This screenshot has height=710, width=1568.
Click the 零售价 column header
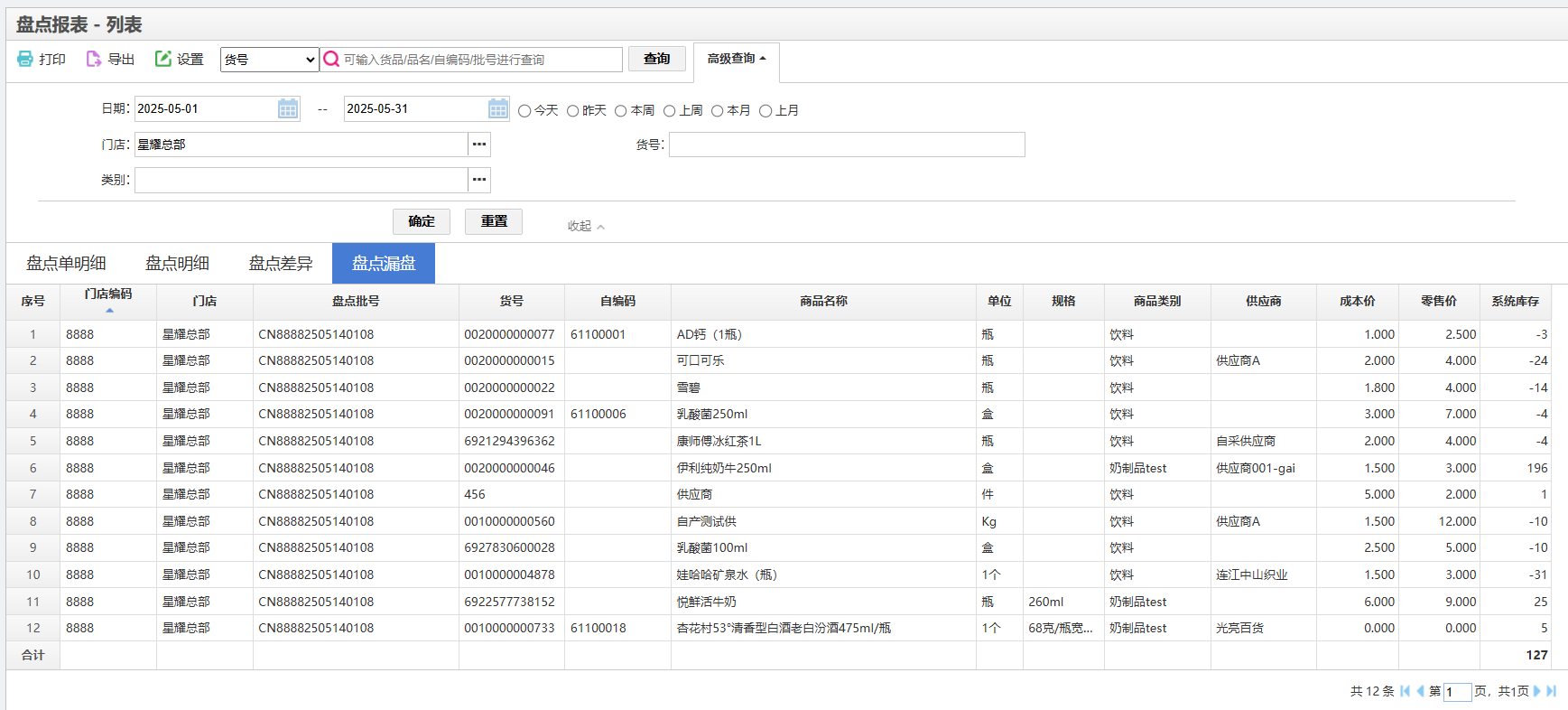[x=1439, y=302]
